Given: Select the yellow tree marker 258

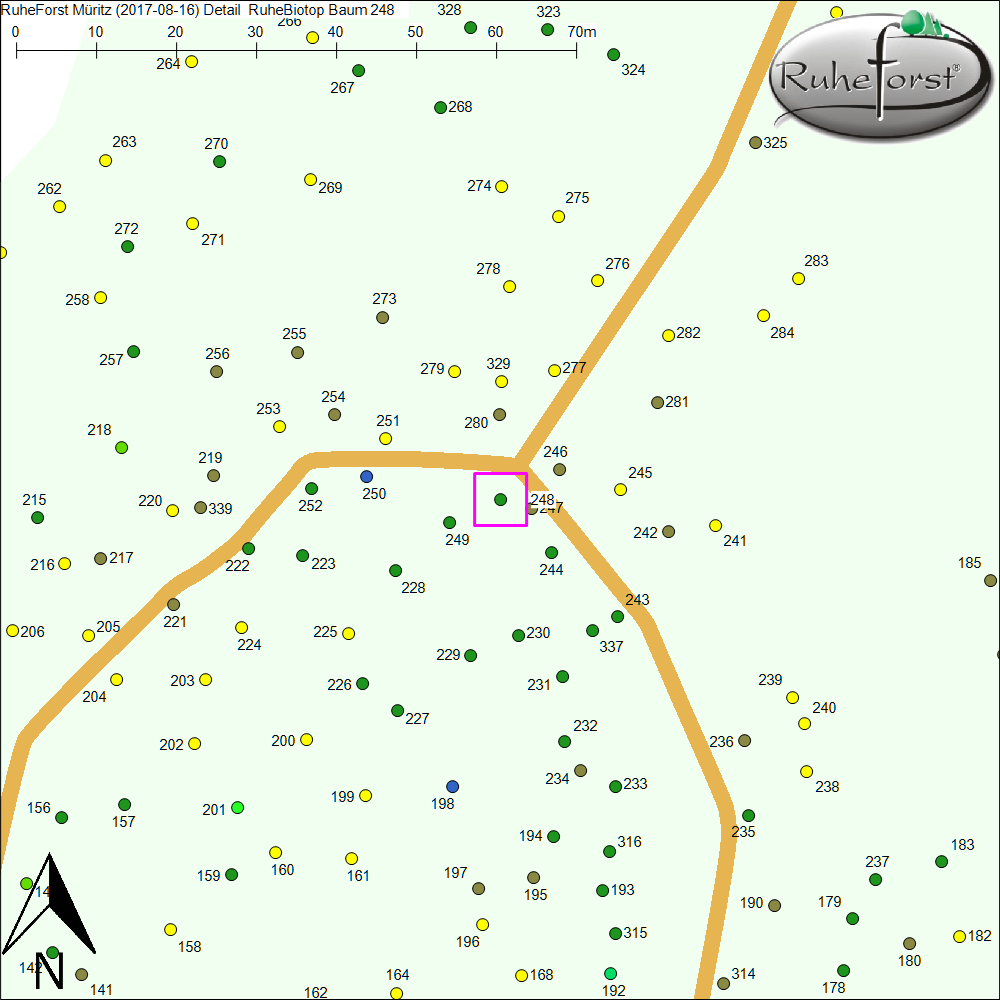Looking at the screenshot, I should [x=101, y=298].
